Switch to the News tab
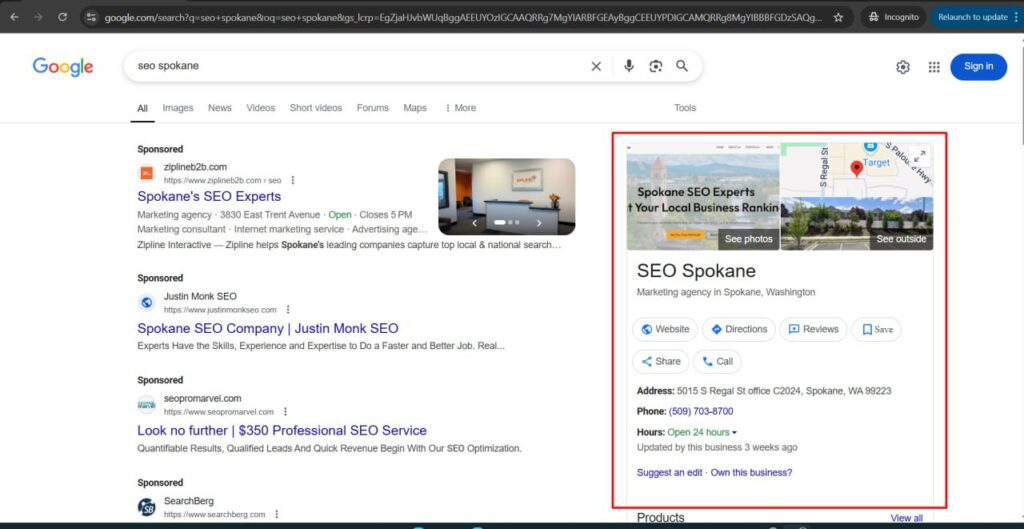 tap(219, 108)
